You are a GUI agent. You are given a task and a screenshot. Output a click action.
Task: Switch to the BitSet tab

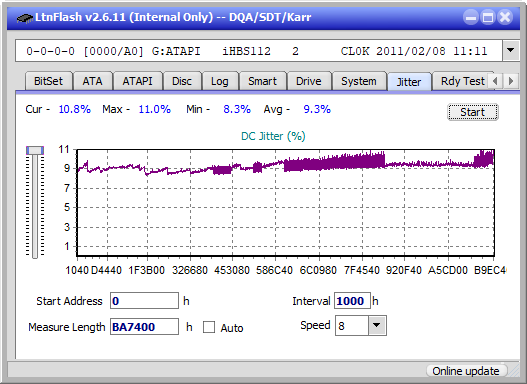click(48, 81)
